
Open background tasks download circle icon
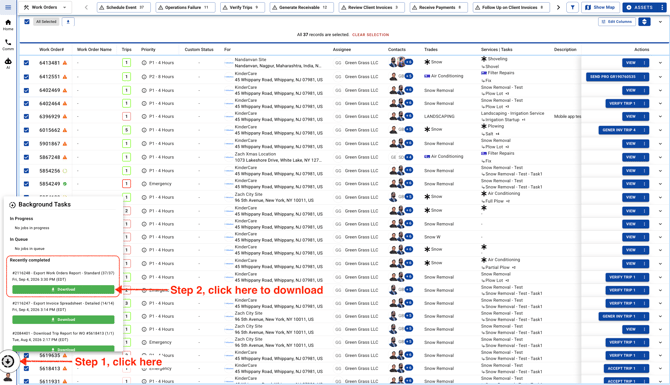click(x=8, y=361)
